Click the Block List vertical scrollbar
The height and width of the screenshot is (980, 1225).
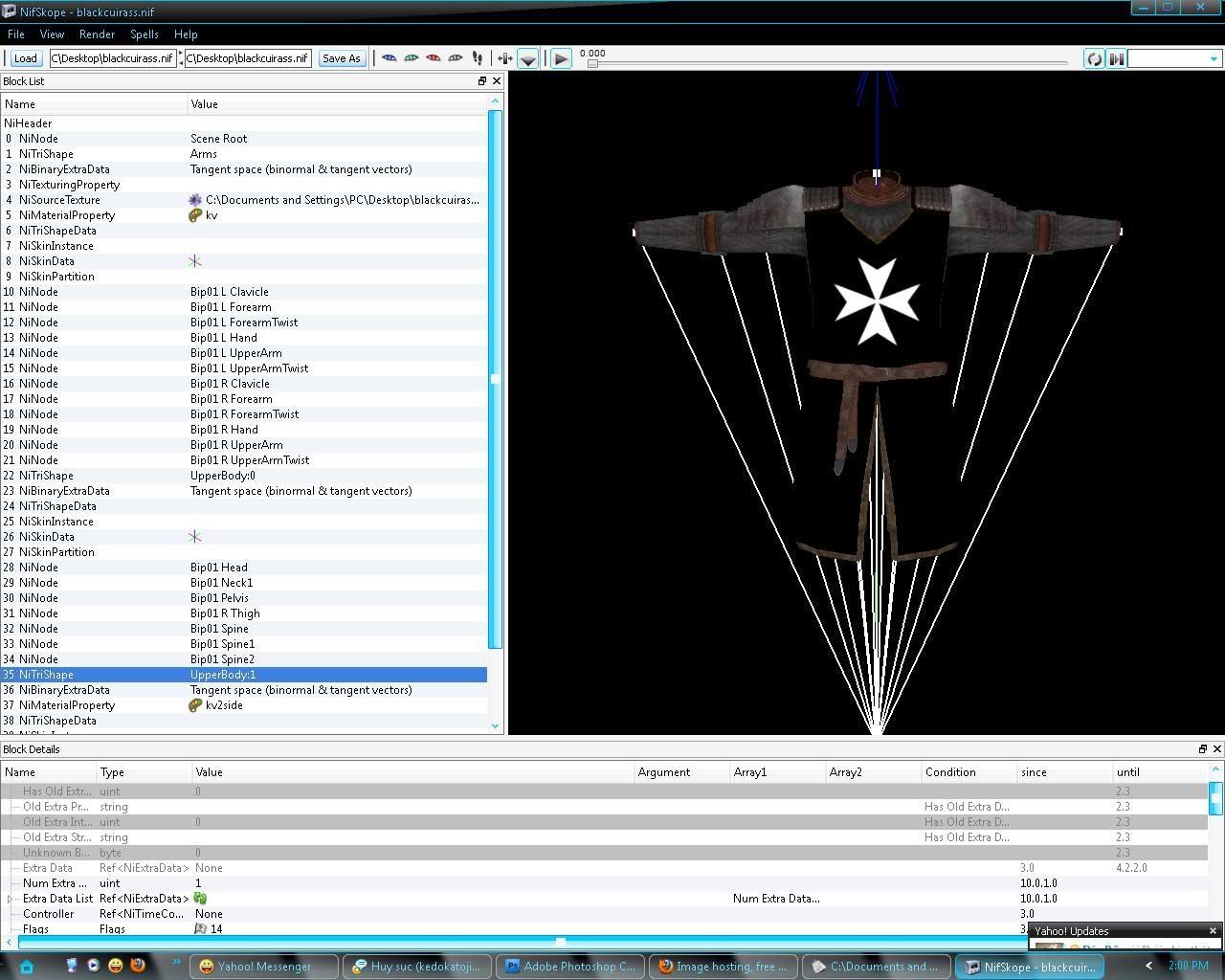(496, 379)
